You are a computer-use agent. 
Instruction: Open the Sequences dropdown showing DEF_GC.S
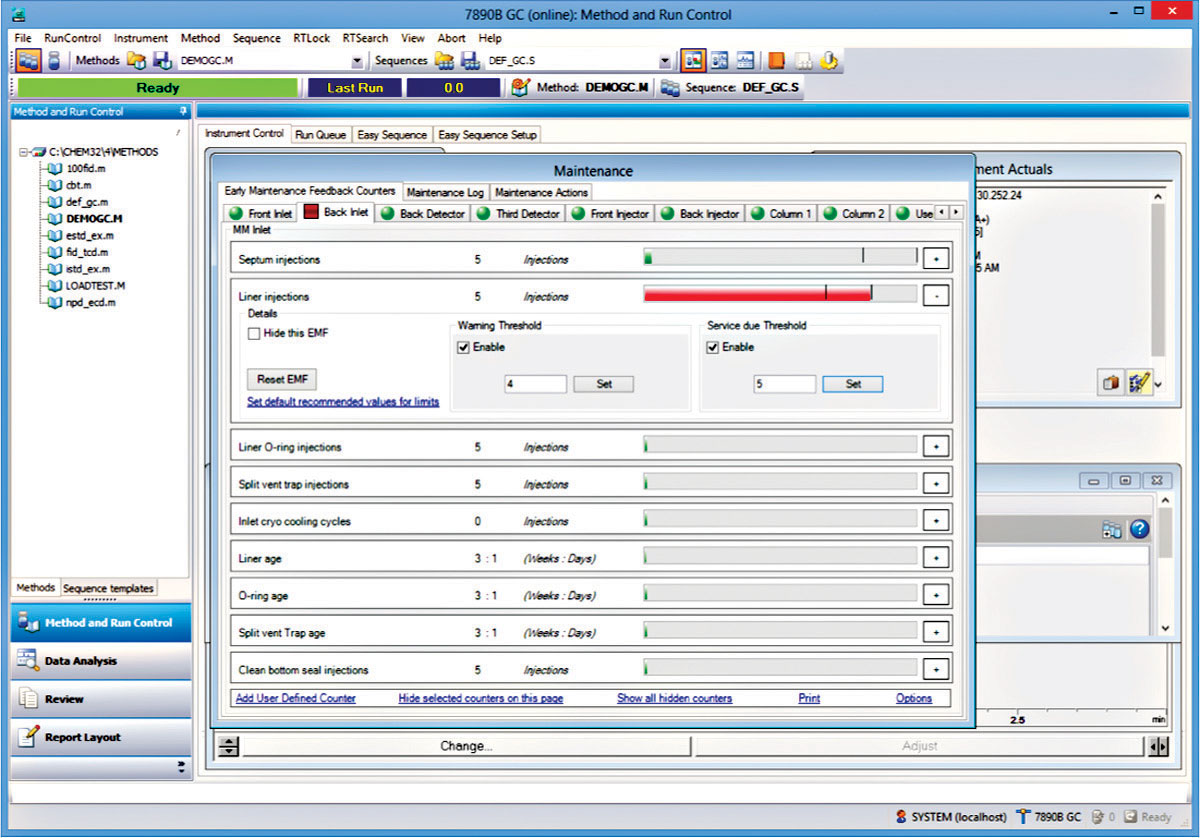(x=665, y=61)
